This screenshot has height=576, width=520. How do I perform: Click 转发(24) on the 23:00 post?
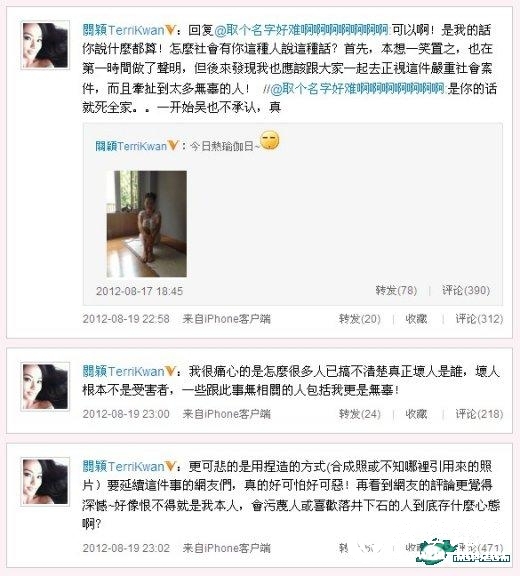pyautogui.click(x=360, y=414)
